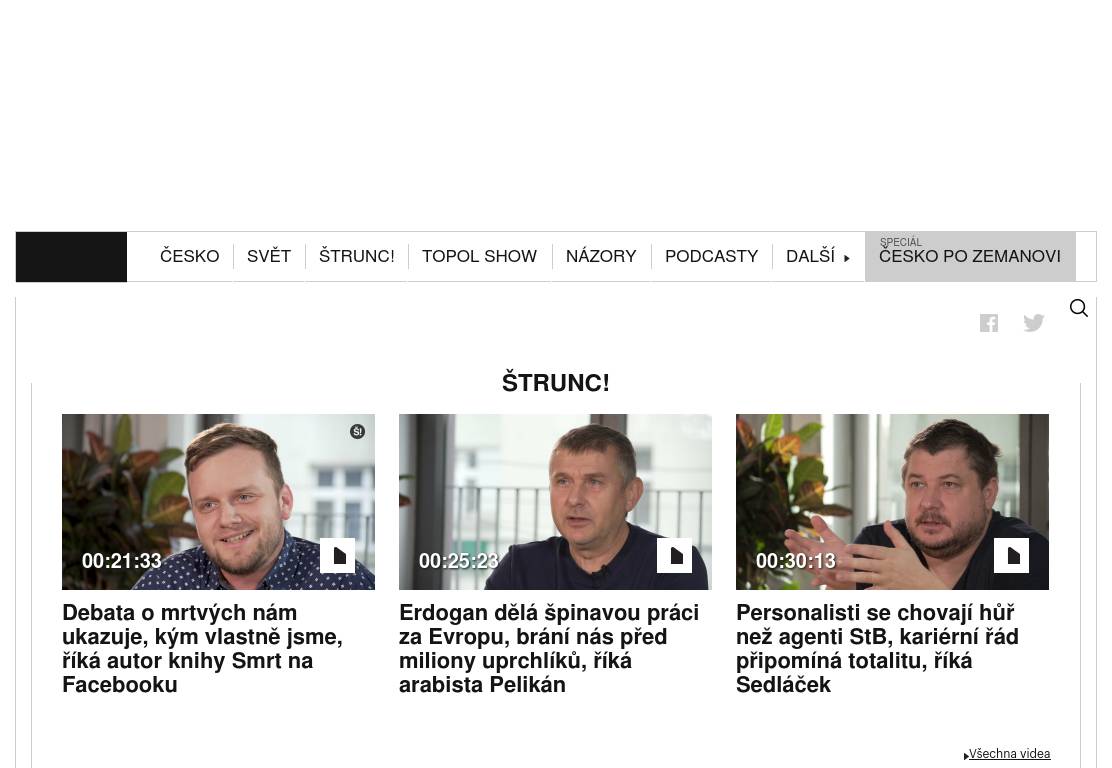1112x768 pixels.
Task: Click video icon on Pelikán thumbnail
Action: pos(674,555)
